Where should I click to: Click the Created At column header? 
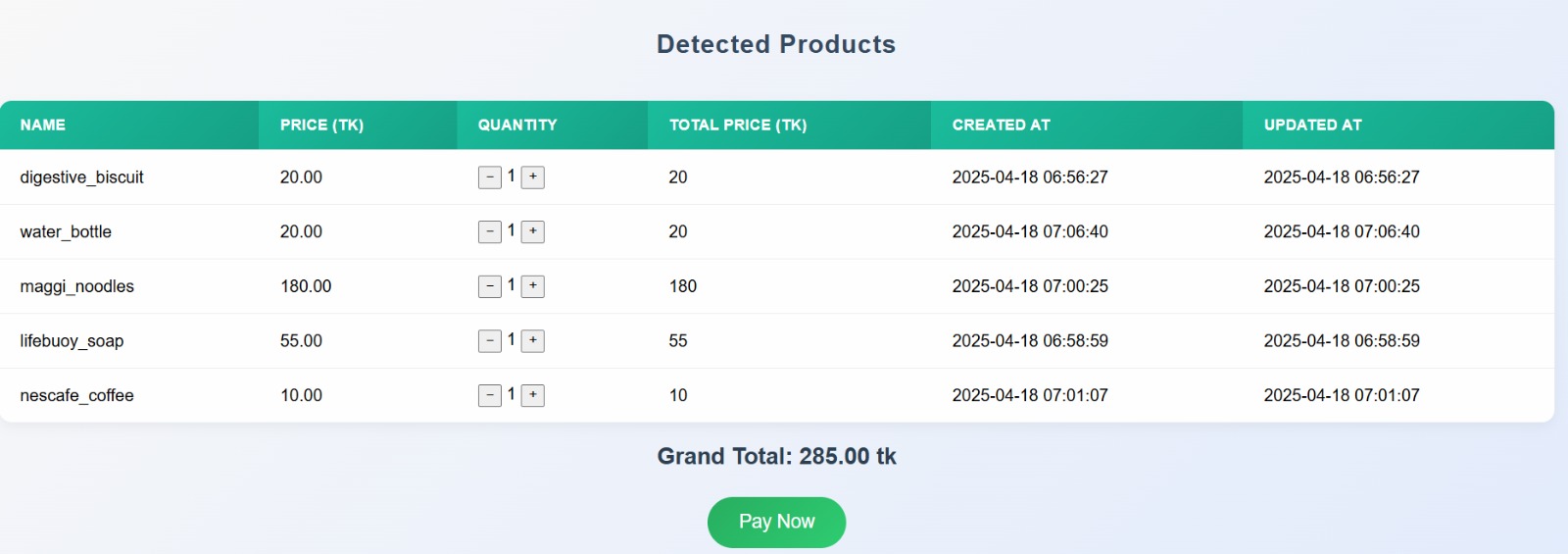[x=1001, y=126]
